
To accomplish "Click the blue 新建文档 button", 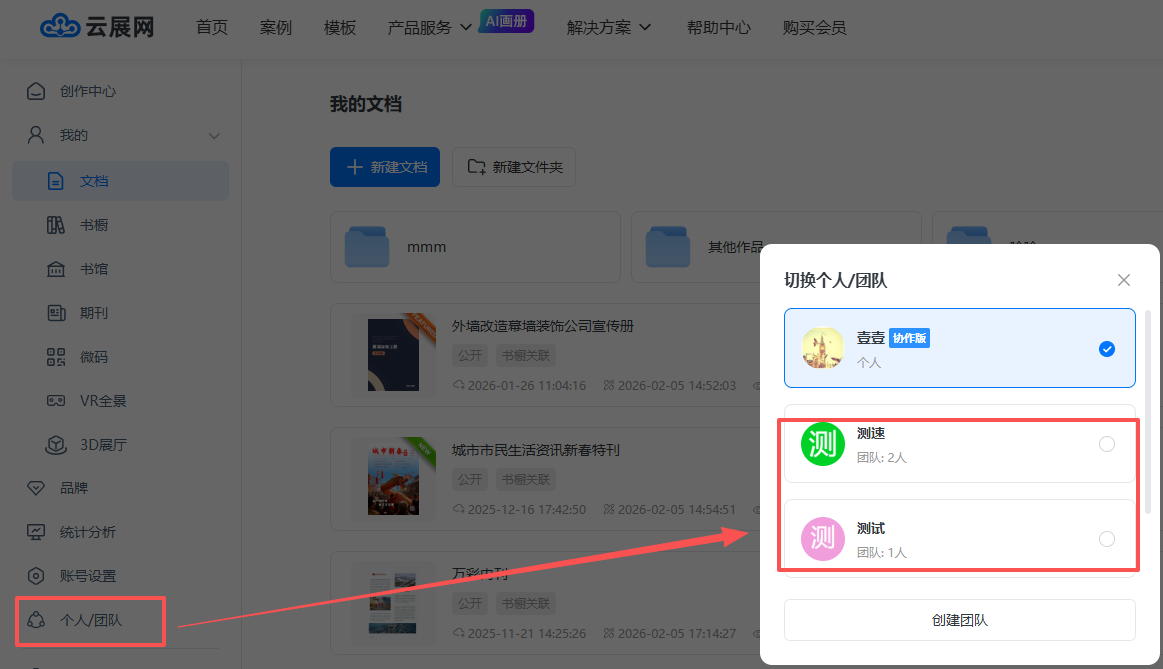I will [385, 167].
